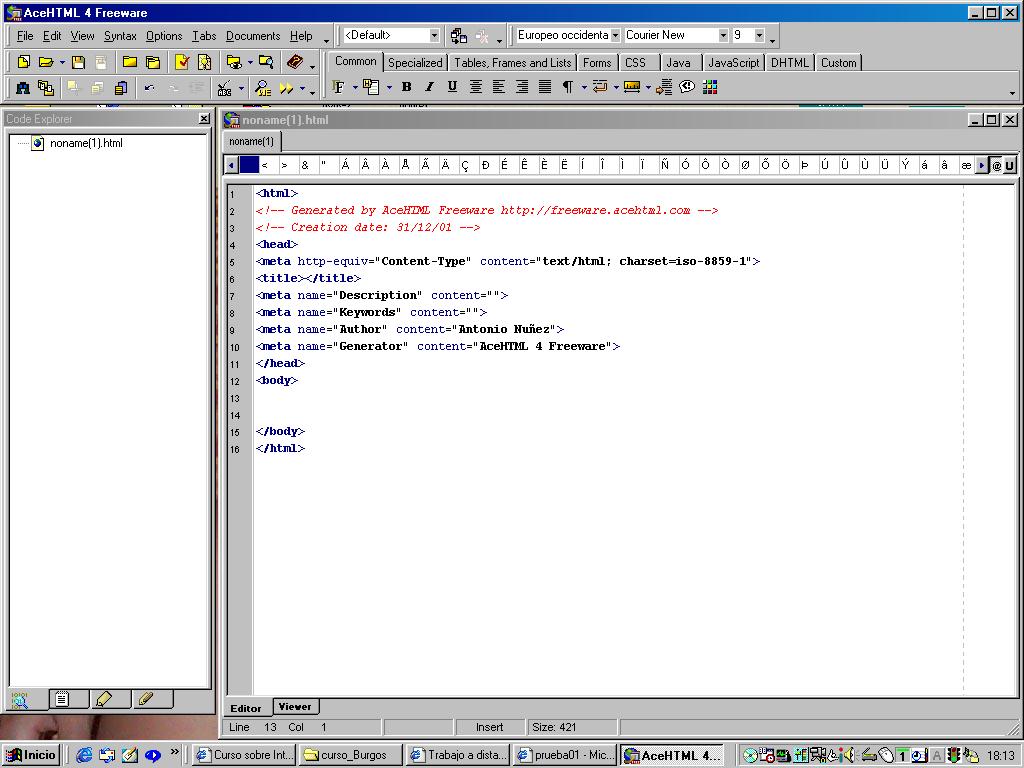
Task: Insert the Ñ special character
Action: pyautogui.click(x=665, y=165)
